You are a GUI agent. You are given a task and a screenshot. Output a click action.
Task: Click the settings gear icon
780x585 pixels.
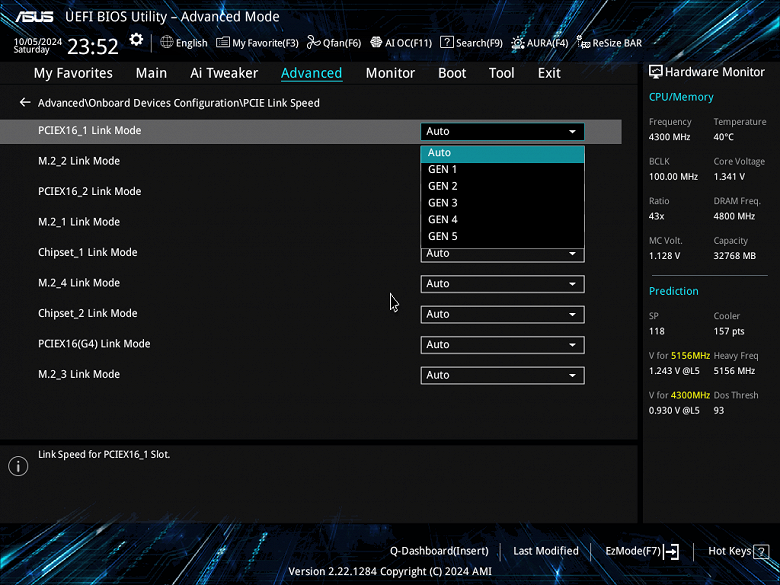pyautogui.click(x=136, y=40)
